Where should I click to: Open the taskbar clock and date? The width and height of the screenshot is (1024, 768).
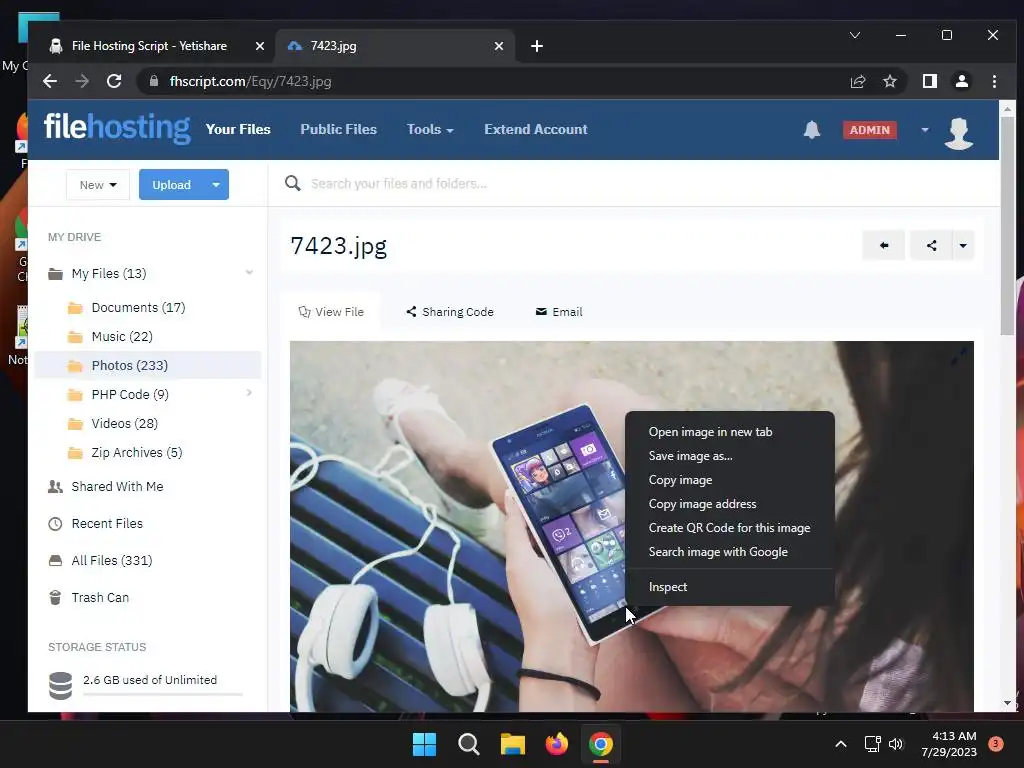(950, 744)
